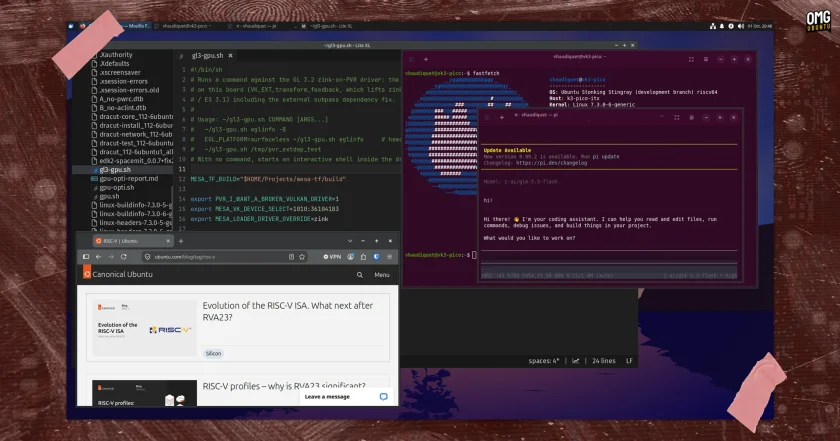Change the spaces: 4 indentation setting
The image size is (840, 441).
(x=544, y=361)
